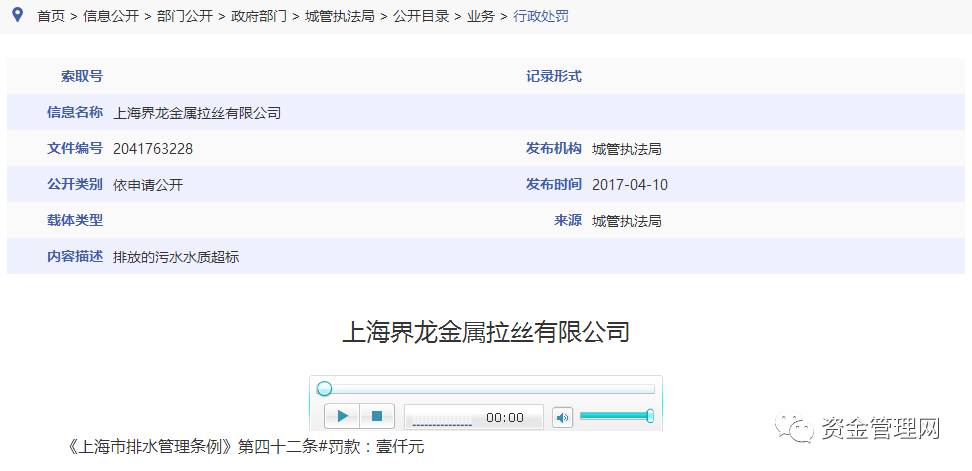Open 政府部门 breadcrumb link
The height and width of the screenshot is (471, 972).
pyautogui.click(x=258, y=17)
